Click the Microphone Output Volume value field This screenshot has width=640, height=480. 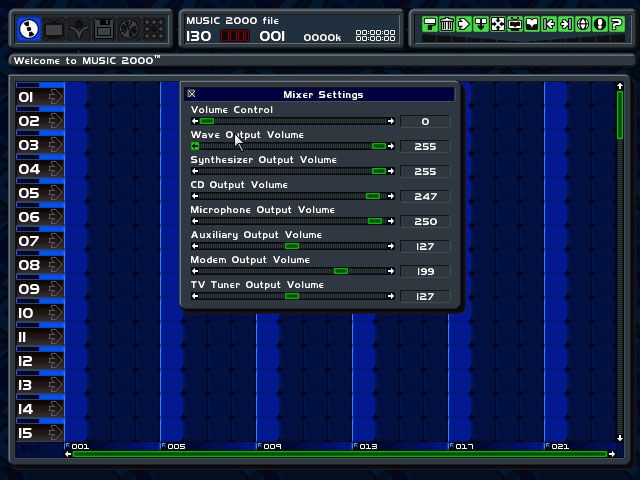pos(425,221)
